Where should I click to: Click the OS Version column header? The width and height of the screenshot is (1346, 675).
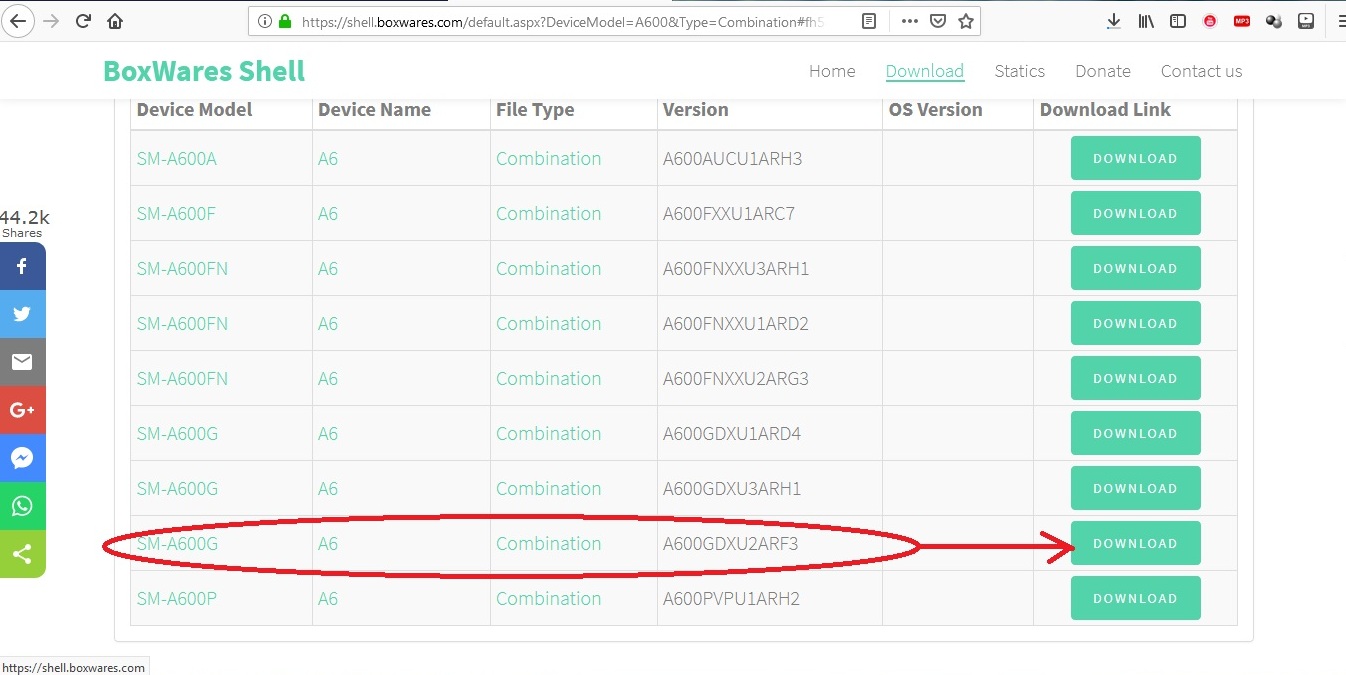coord(935,110)
